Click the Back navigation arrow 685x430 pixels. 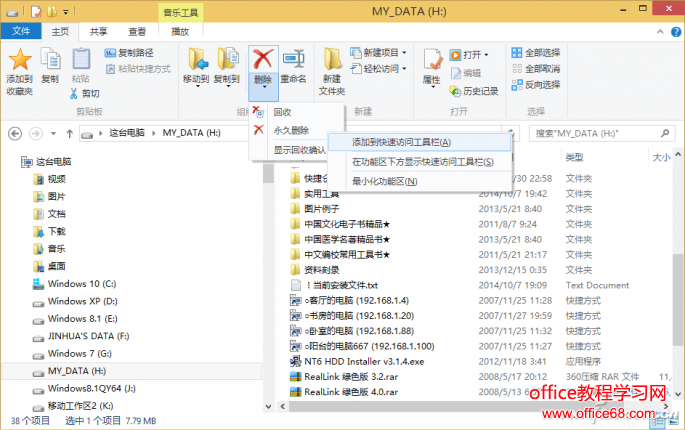pyautogui.click(x=15, y=133)
